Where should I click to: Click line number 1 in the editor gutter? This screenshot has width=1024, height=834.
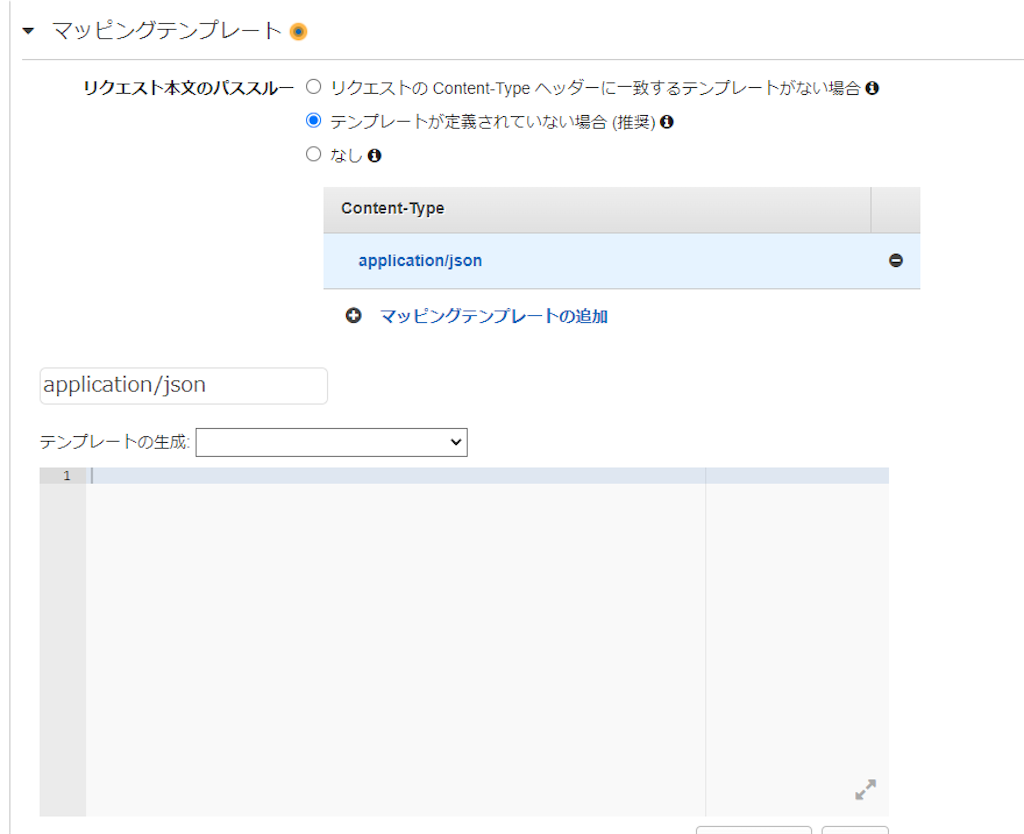pyautogui.click(x=67, y=476)
